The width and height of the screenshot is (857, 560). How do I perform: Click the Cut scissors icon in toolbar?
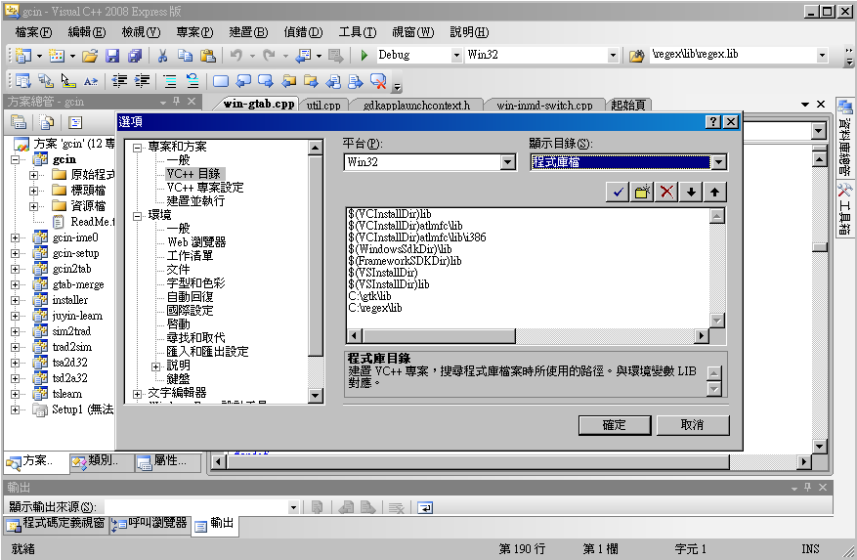161,55
